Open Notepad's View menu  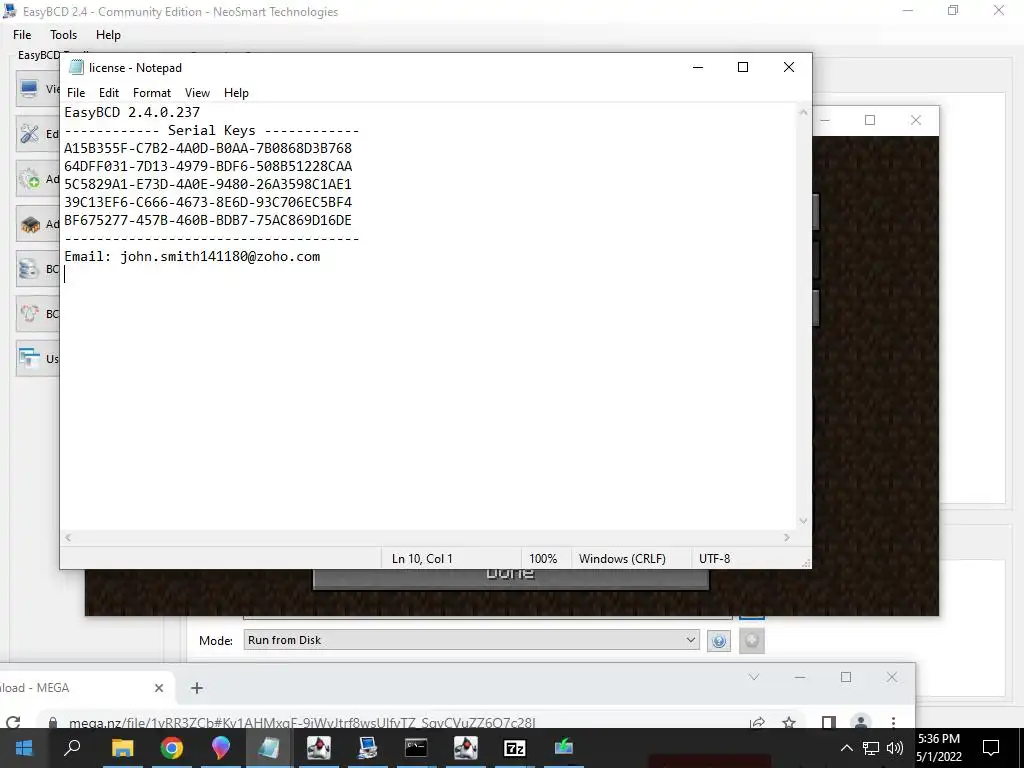(x=197, y=93)
